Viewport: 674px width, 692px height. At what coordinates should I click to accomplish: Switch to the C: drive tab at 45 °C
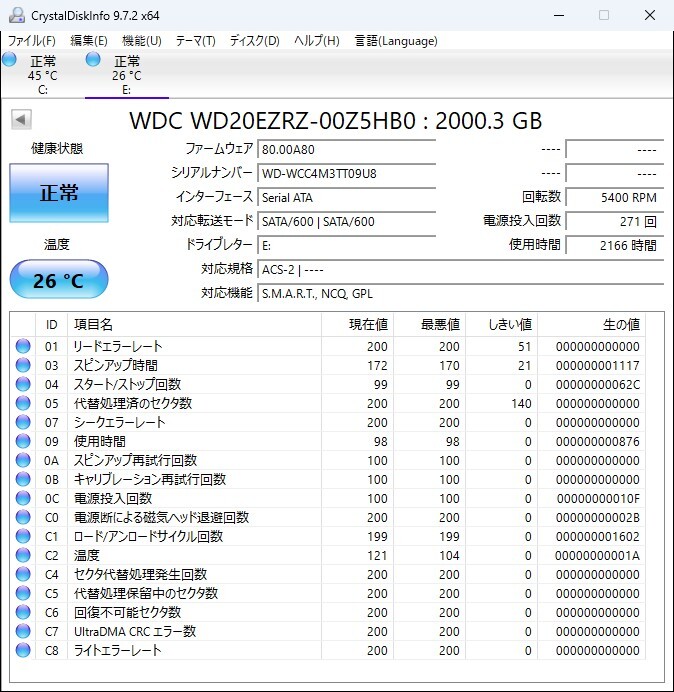coord(42,74)
